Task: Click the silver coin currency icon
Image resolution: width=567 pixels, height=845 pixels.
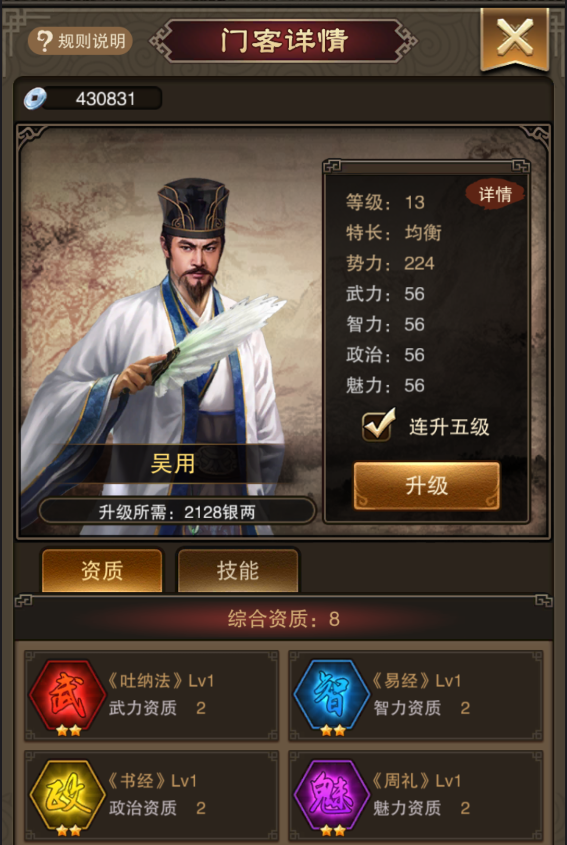Action: point(35,99)
